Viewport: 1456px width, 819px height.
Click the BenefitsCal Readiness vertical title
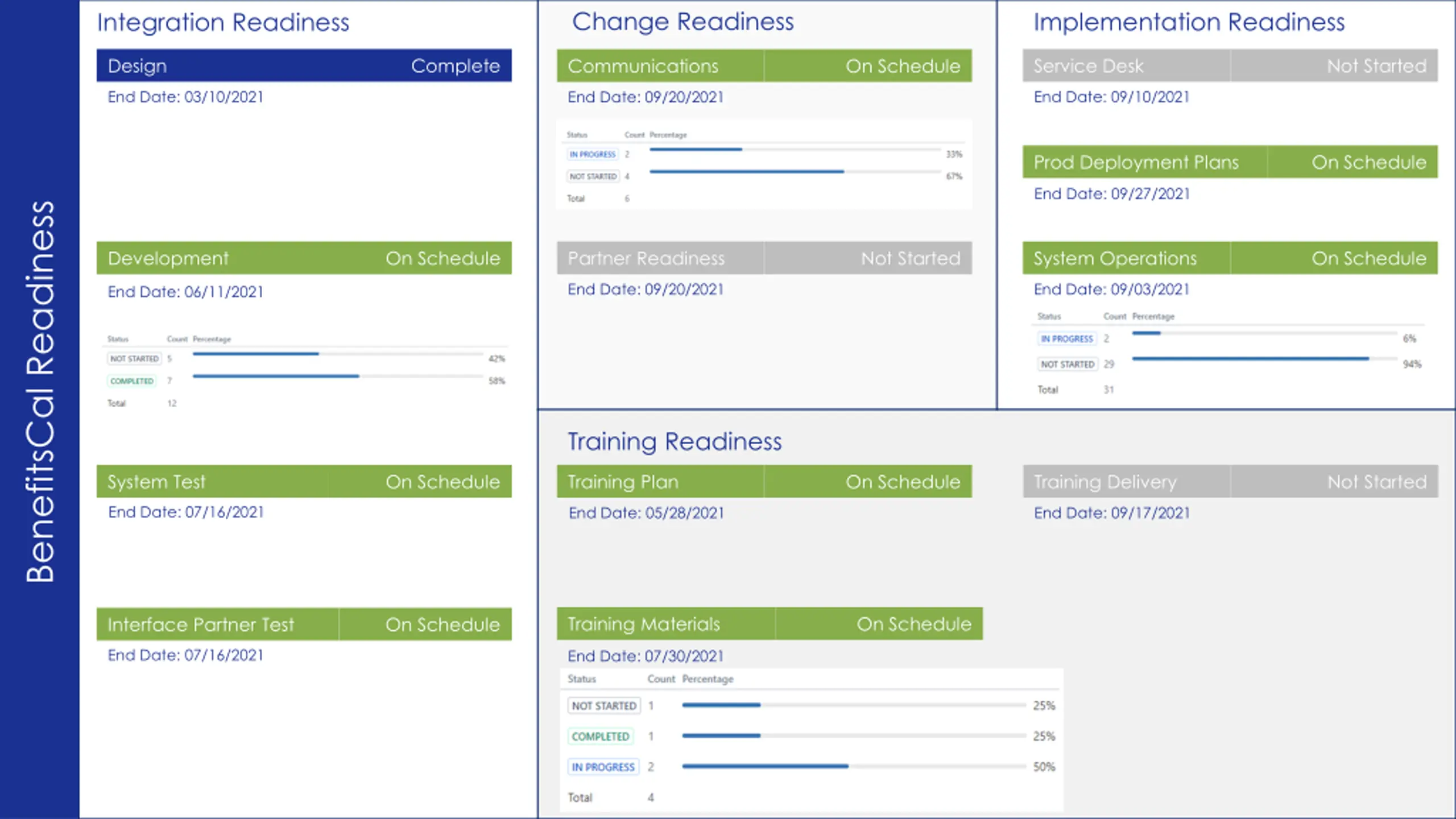40,391
